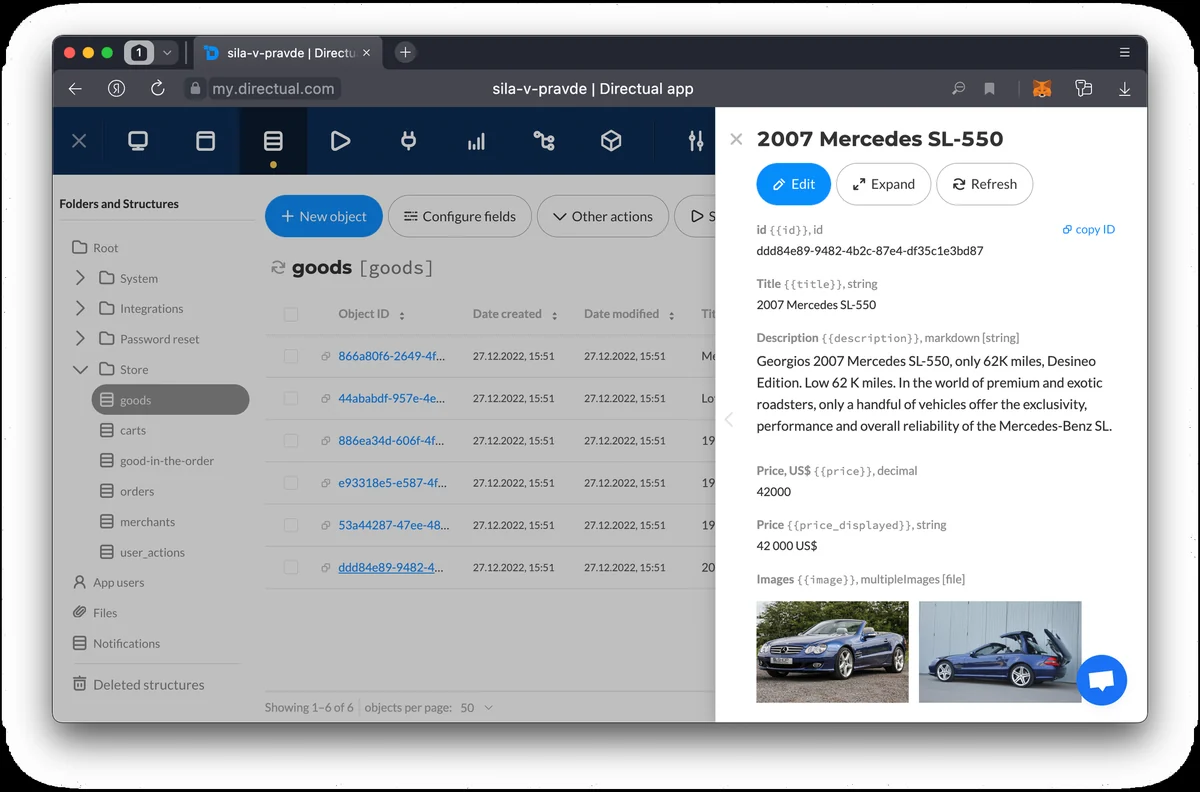1200x792 pixels.
Task: Select the carts structure in sidebar
Action: [133, 430]
